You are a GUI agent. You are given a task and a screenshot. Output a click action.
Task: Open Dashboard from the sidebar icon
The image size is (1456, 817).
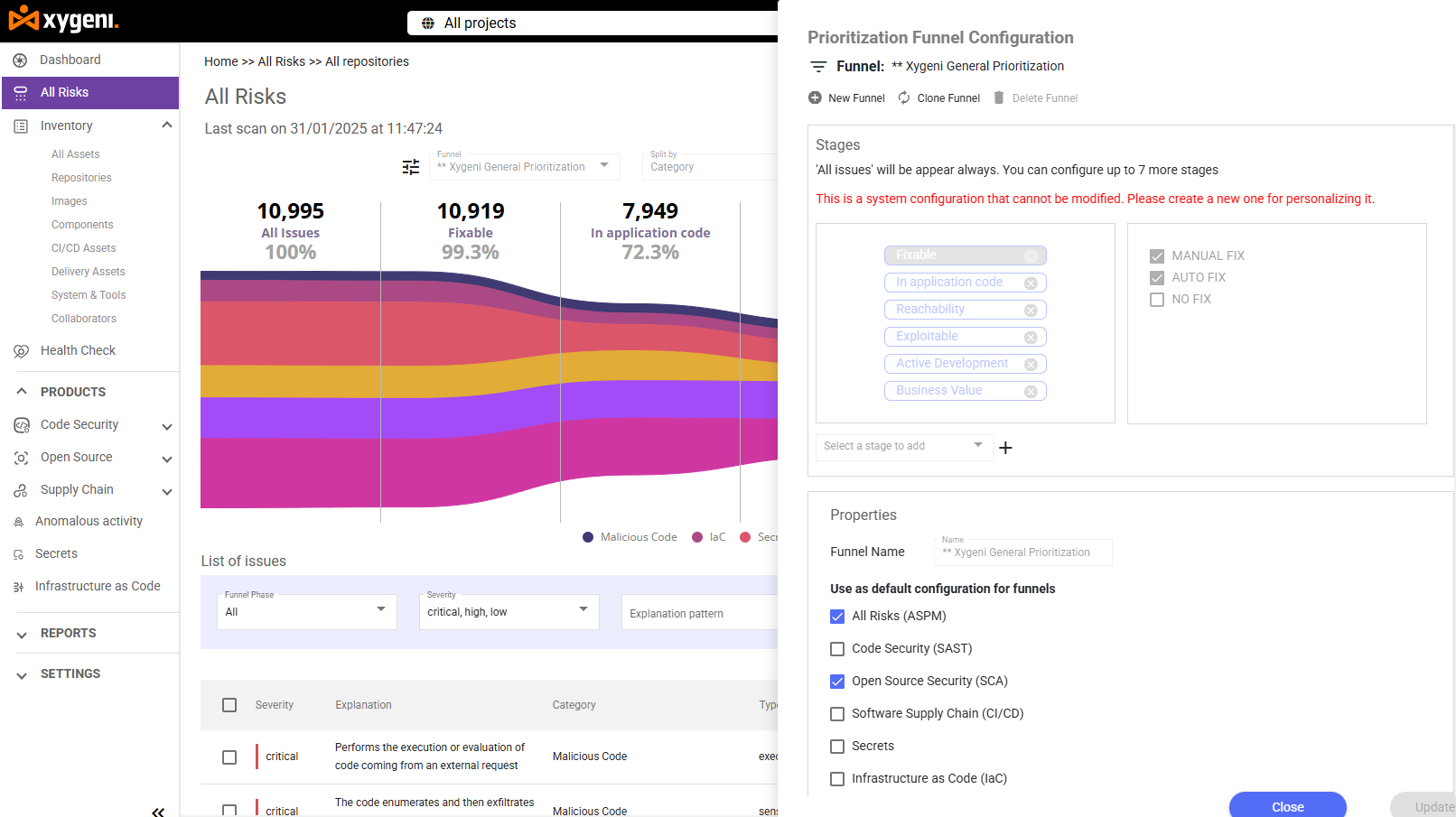(x=20, y=60)
